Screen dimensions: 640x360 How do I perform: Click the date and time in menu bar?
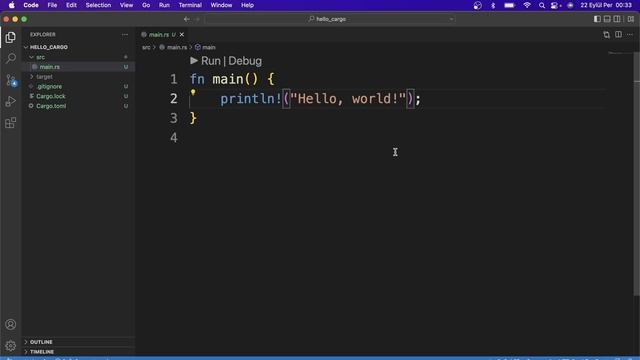(606, 5)
